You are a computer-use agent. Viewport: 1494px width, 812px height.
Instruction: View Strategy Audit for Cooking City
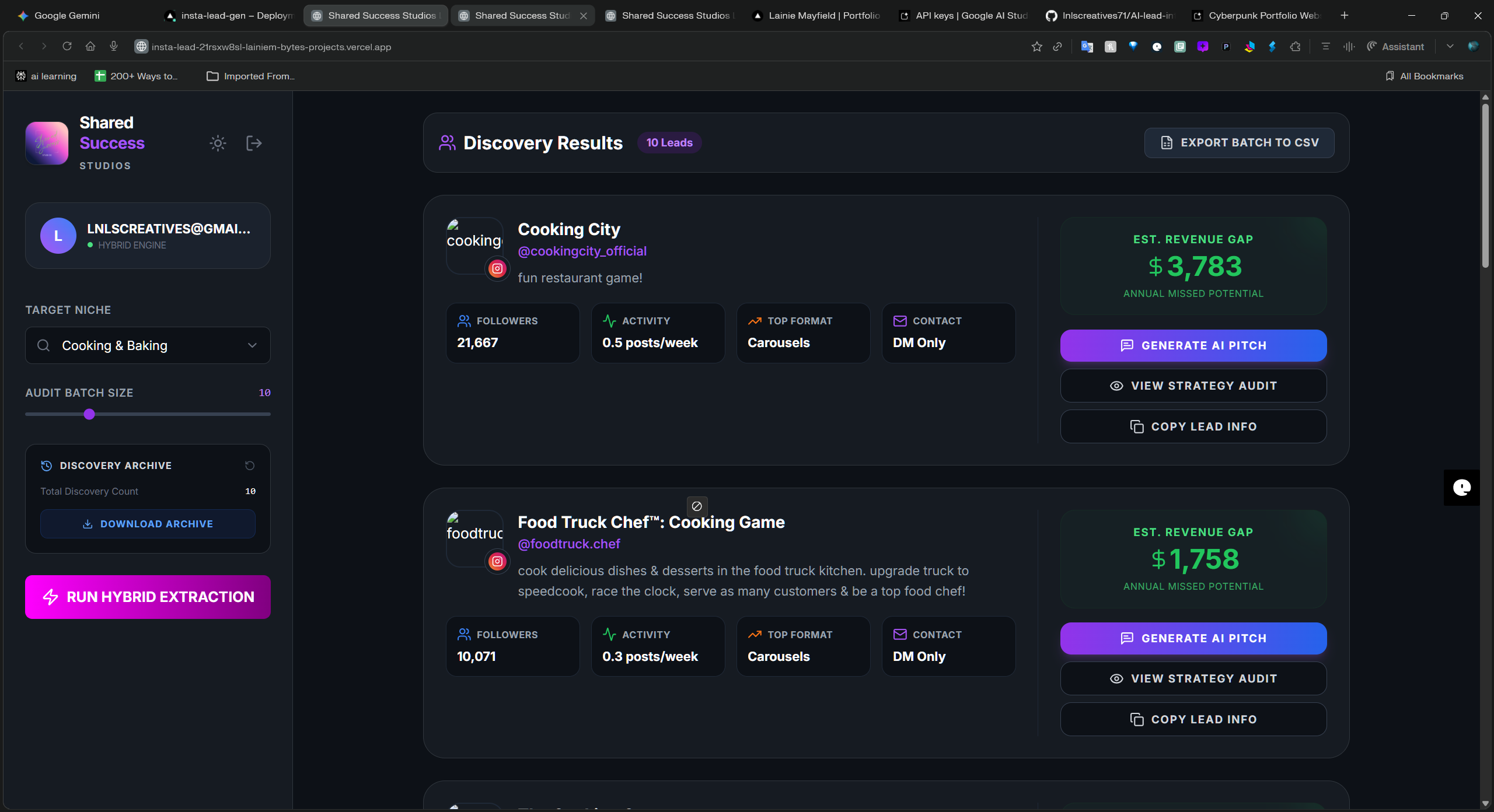1193,386
